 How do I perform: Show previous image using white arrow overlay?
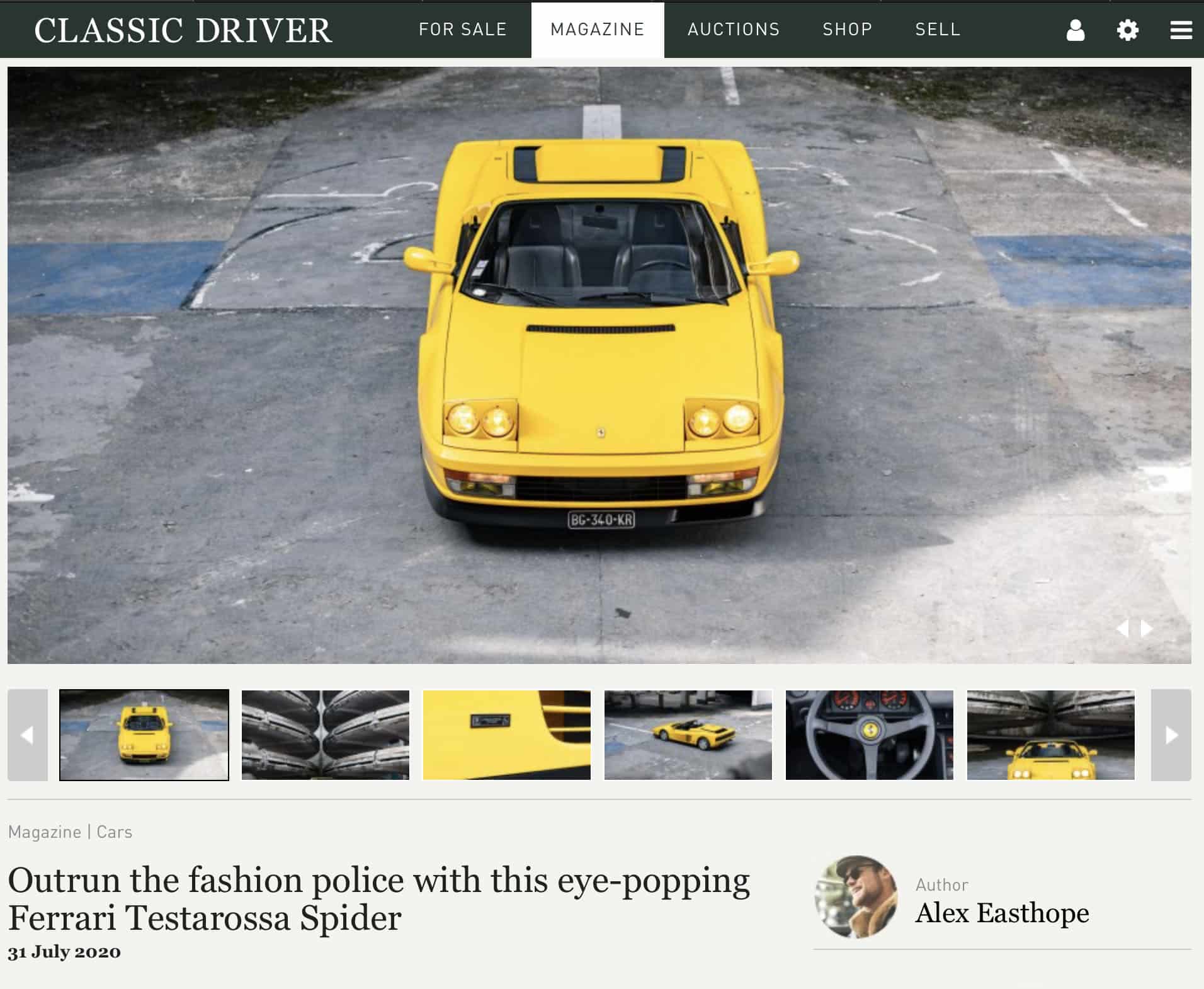point(1122,628)
